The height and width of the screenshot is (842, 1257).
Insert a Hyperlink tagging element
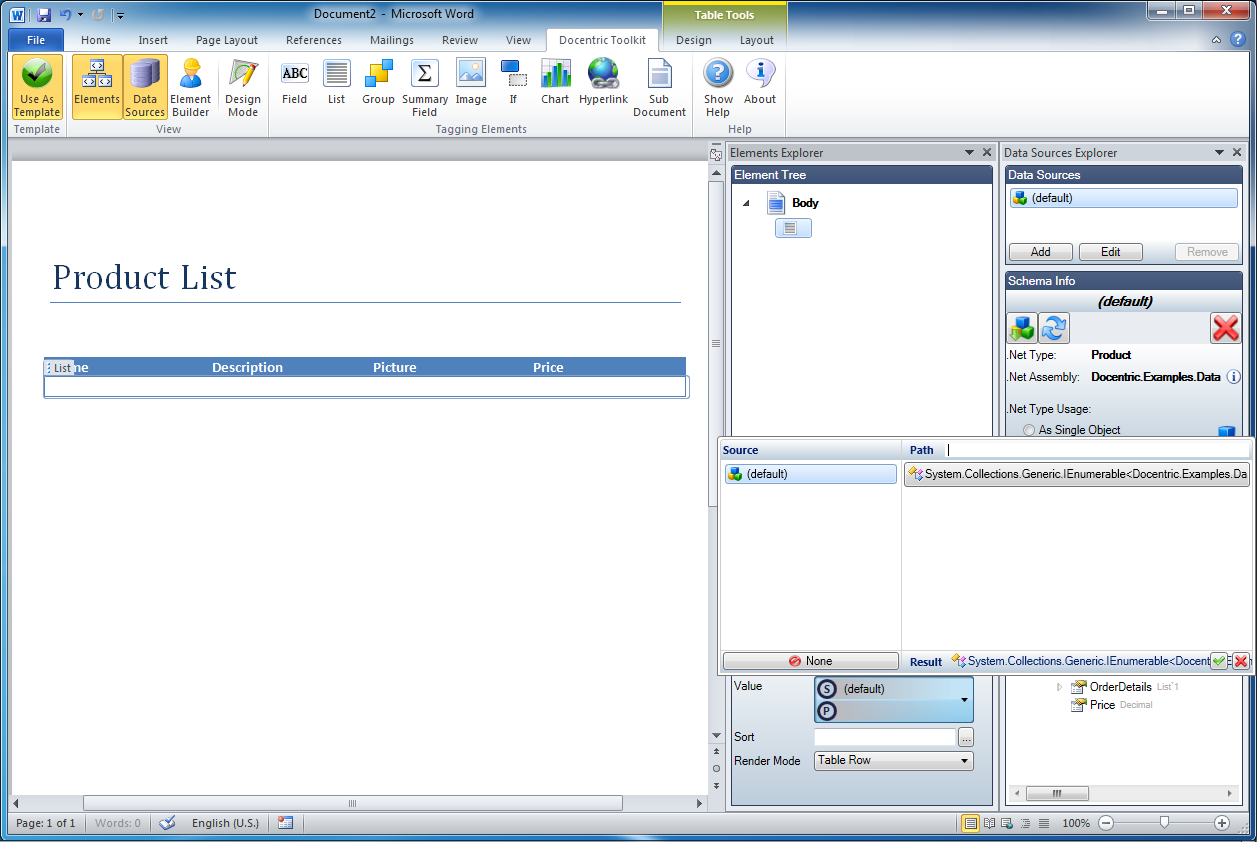click(x=603, y=82)
